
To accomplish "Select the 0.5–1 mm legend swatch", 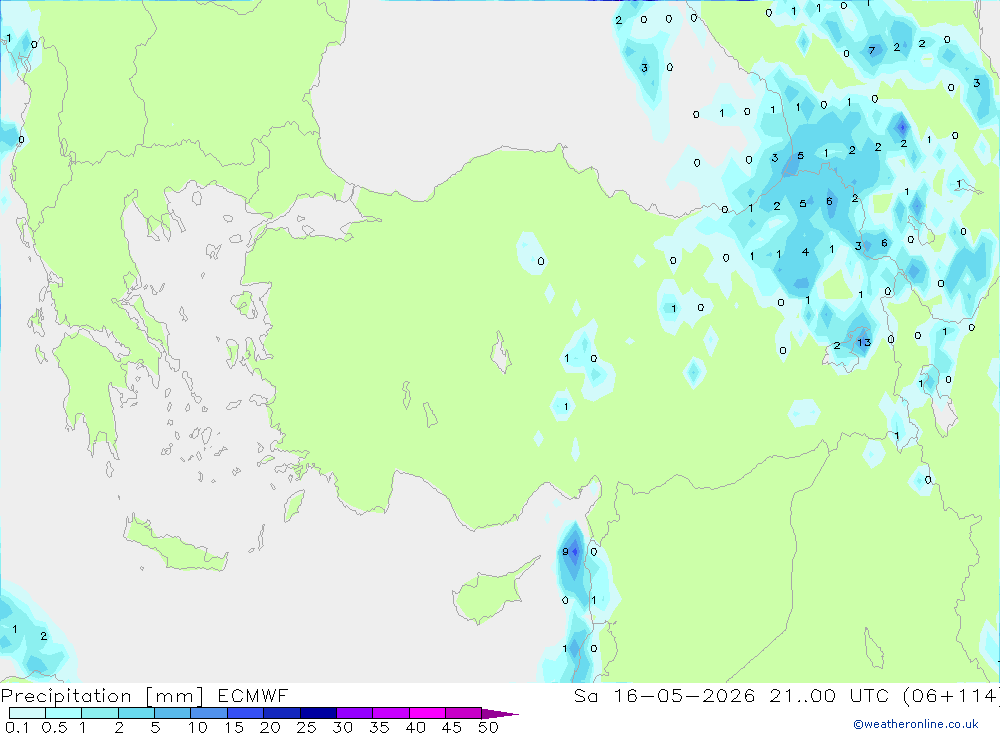I will 63,713.
